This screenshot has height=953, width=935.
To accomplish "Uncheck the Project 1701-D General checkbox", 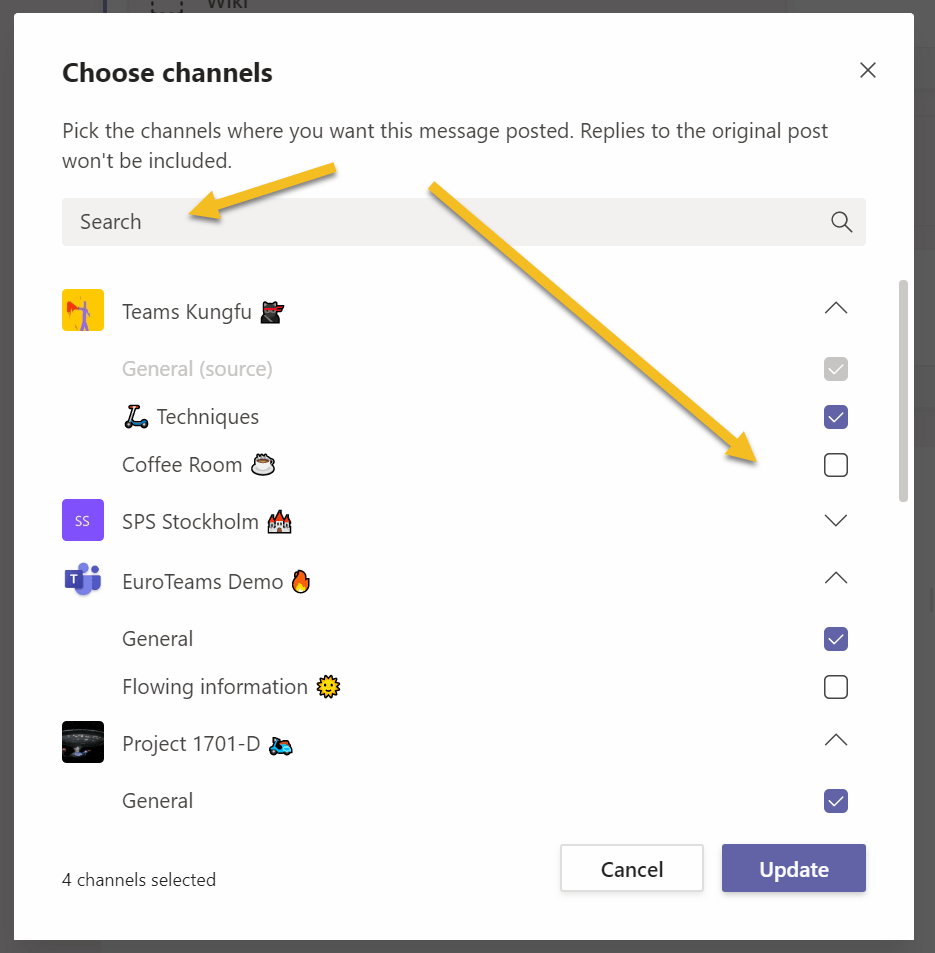I will (x=836, y=801).
